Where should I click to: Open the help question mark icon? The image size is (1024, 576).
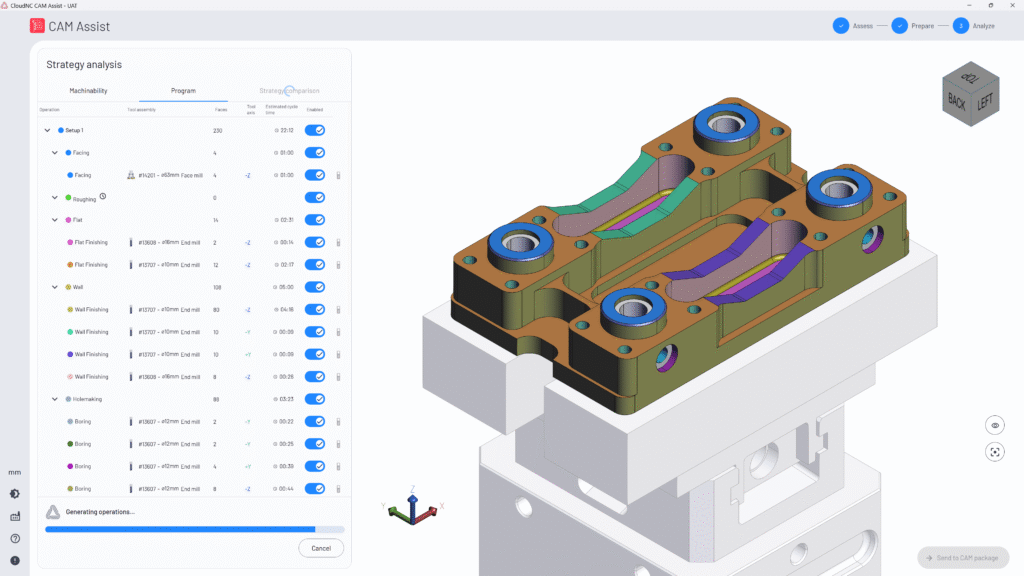pos(15,539)
